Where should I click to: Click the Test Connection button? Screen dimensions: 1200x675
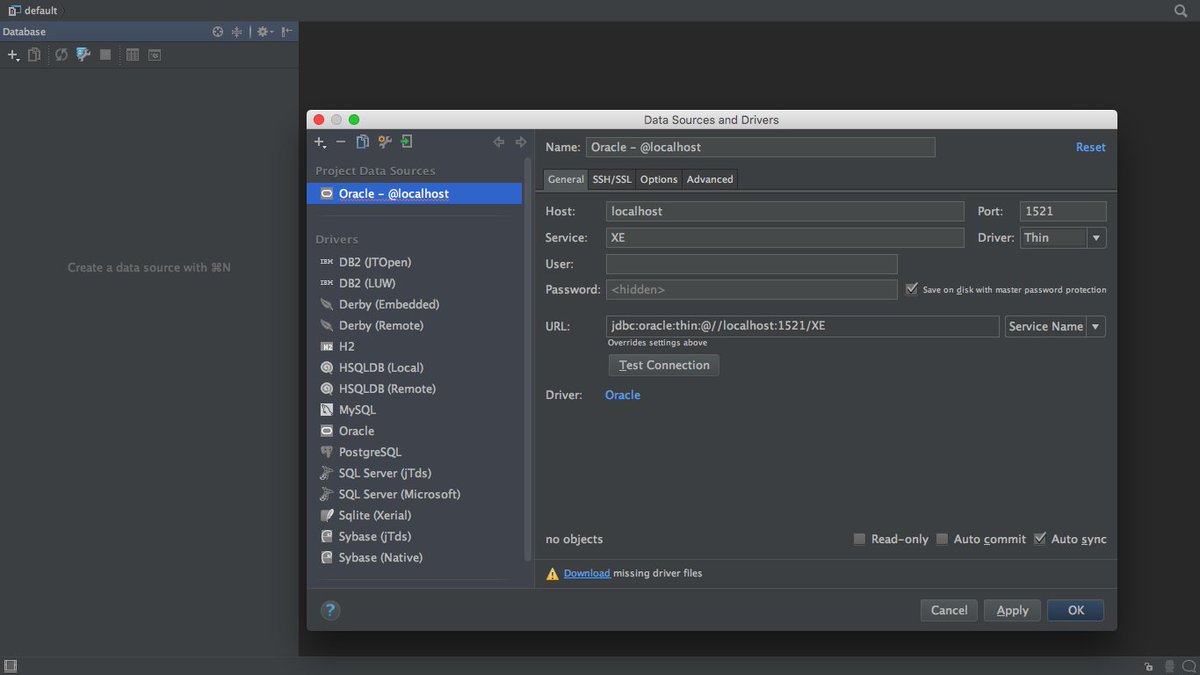coord(664,365)
